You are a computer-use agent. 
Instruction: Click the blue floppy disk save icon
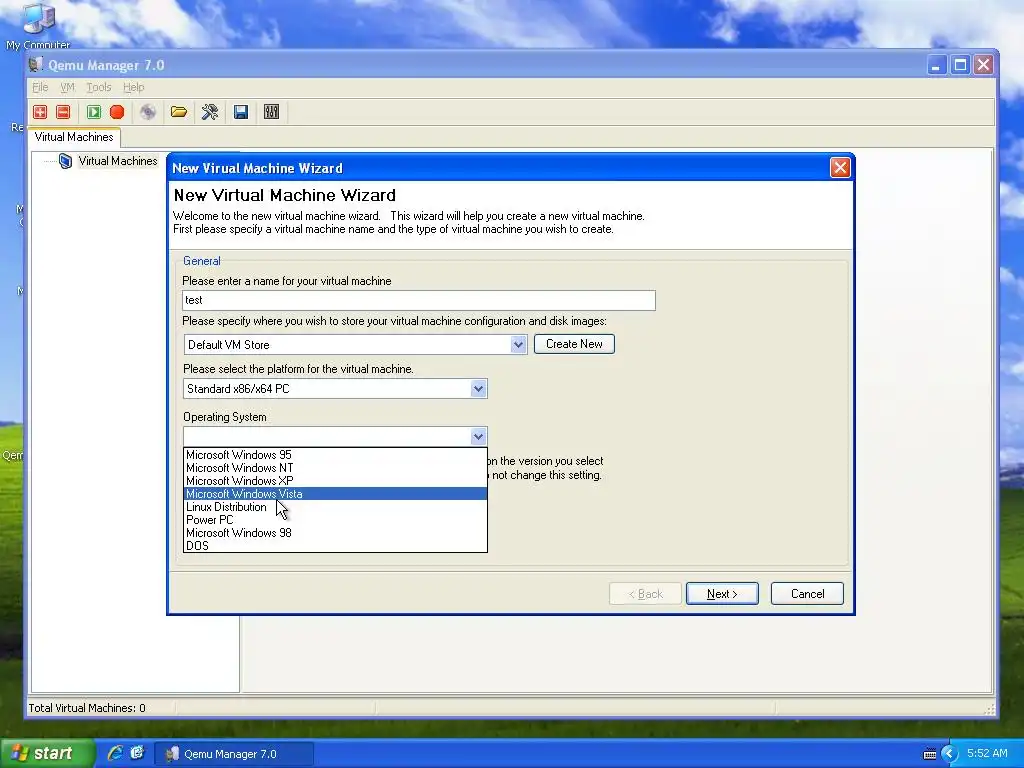pyautogui.click(x=241, y=112)
